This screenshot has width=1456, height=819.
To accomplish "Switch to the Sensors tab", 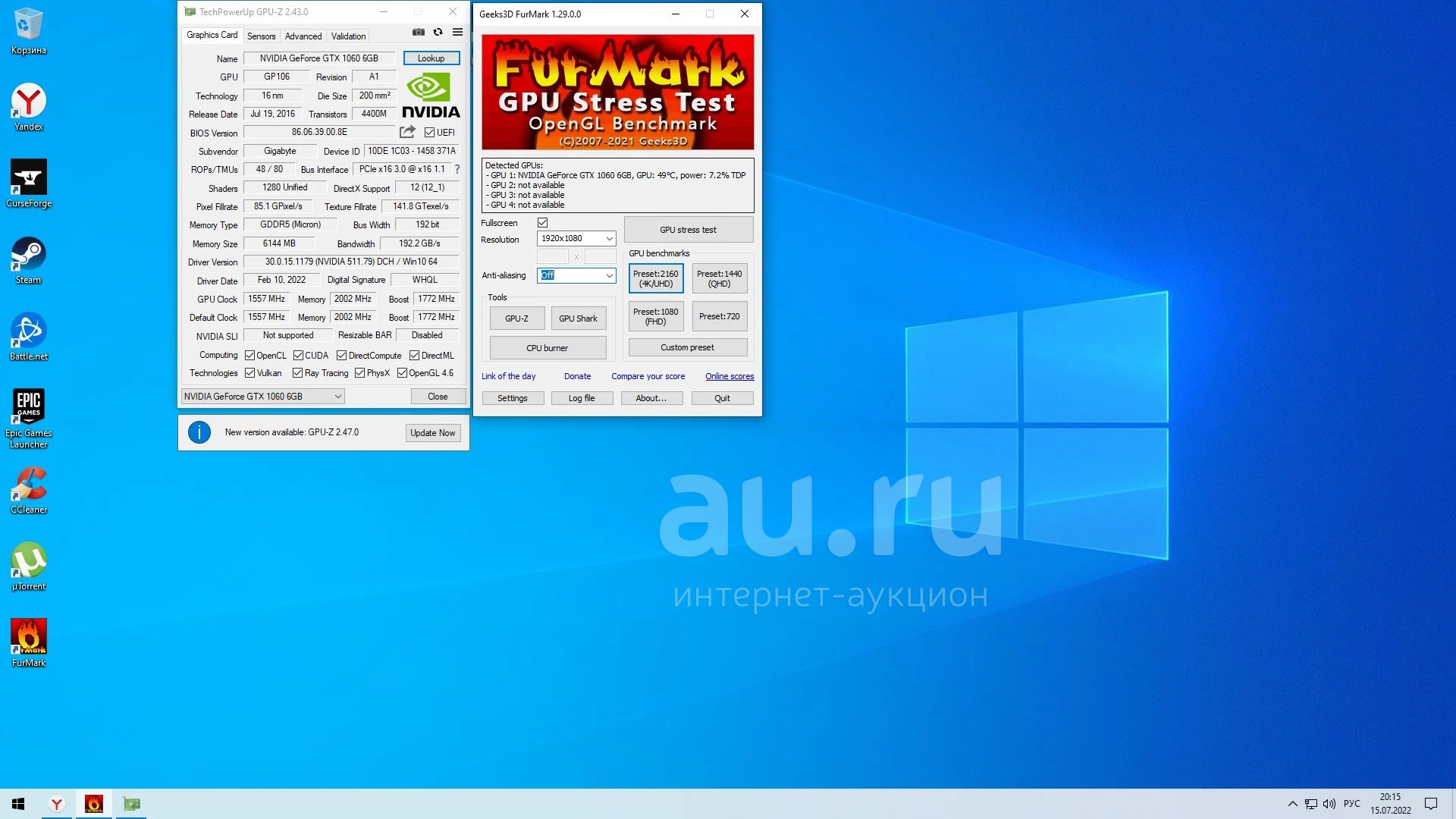I will click(x=261, y=36).
